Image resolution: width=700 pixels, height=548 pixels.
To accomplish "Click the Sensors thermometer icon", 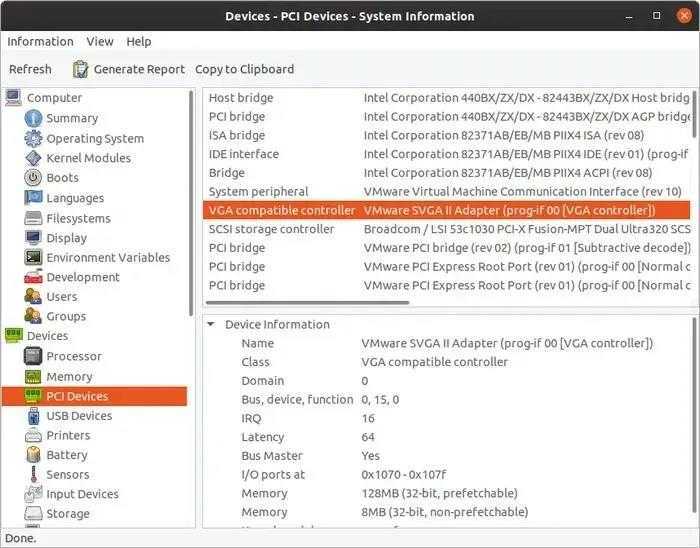I will [34, 474].
